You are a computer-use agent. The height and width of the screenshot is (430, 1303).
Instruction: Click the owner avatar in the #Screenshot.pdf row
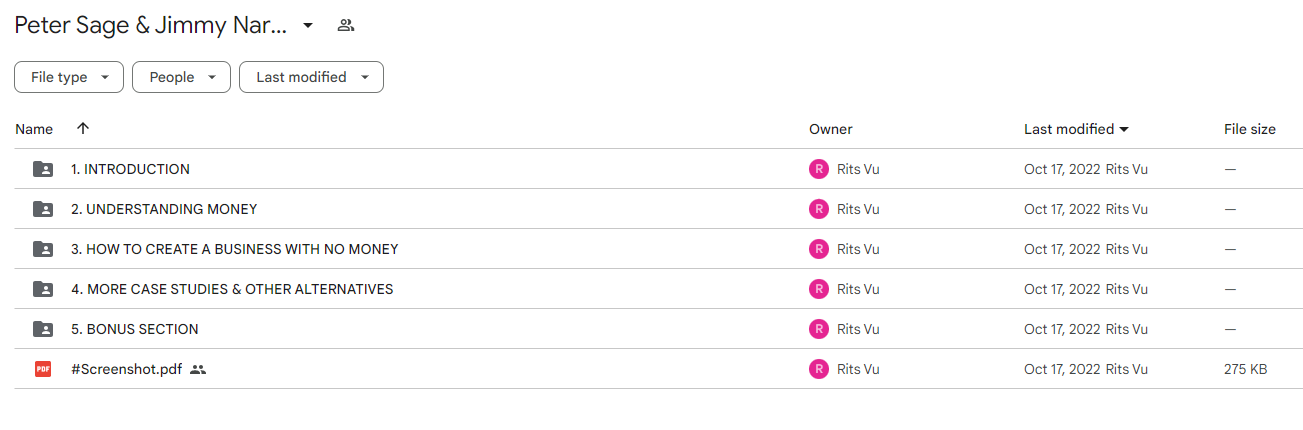[x=819, y=369]
